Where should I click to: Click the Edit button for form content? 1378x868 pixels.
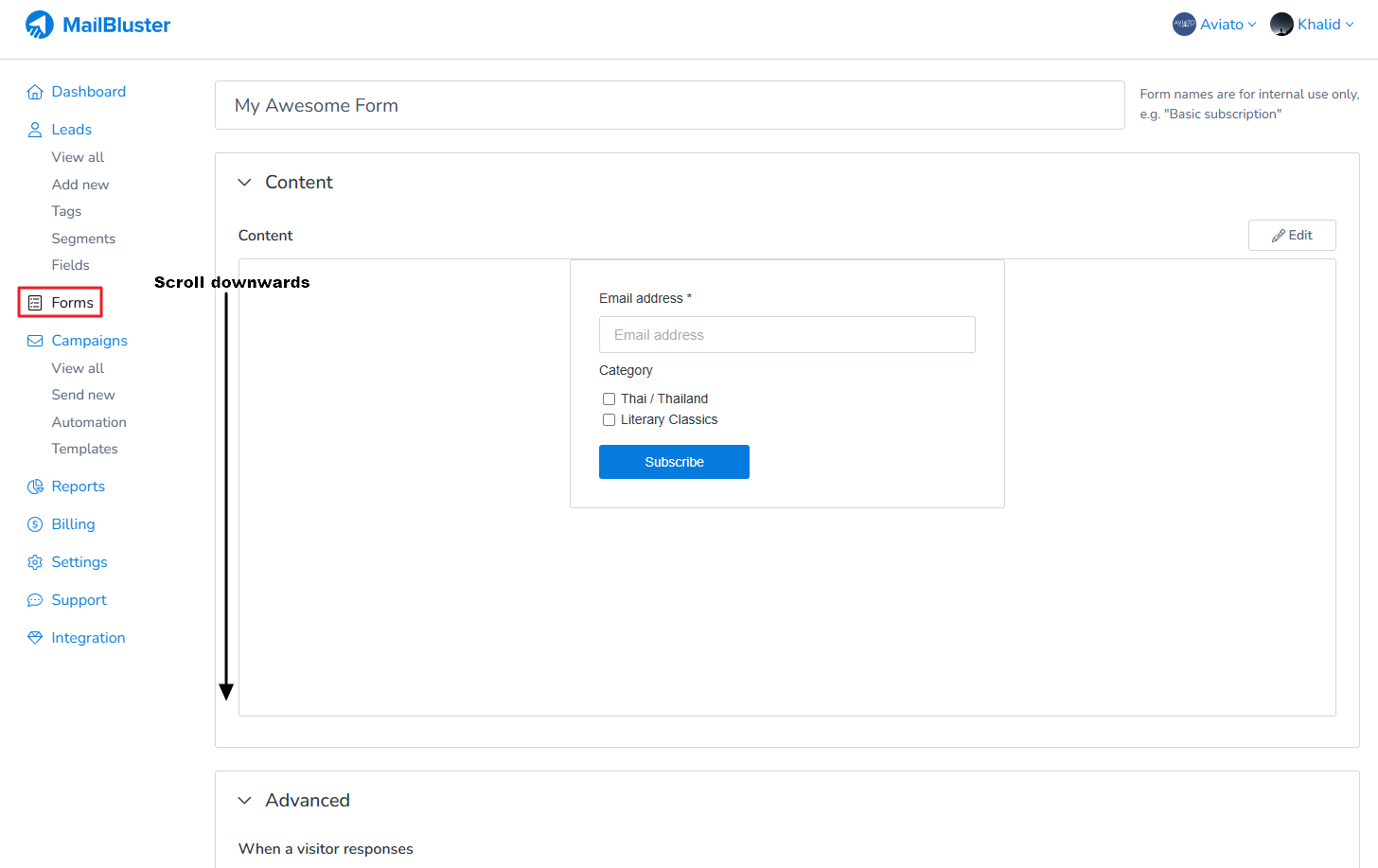click(x=1291, y=236)
